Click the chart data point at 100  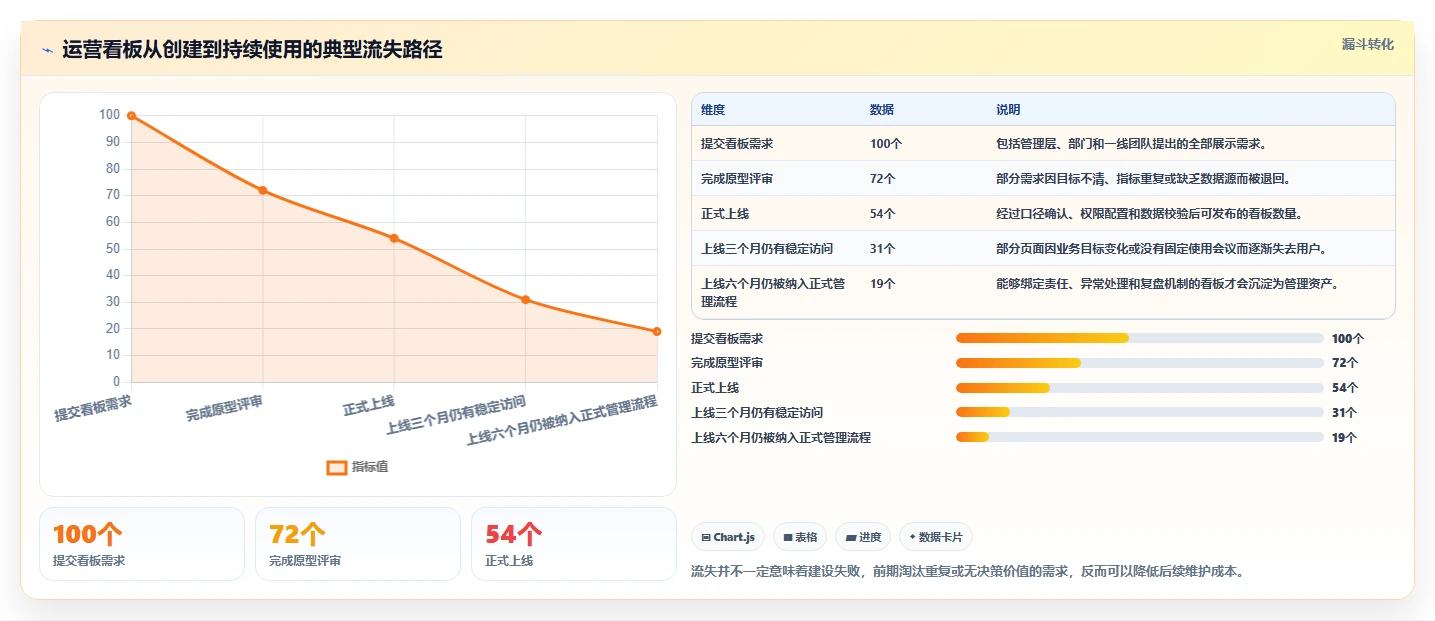[131, 116]
